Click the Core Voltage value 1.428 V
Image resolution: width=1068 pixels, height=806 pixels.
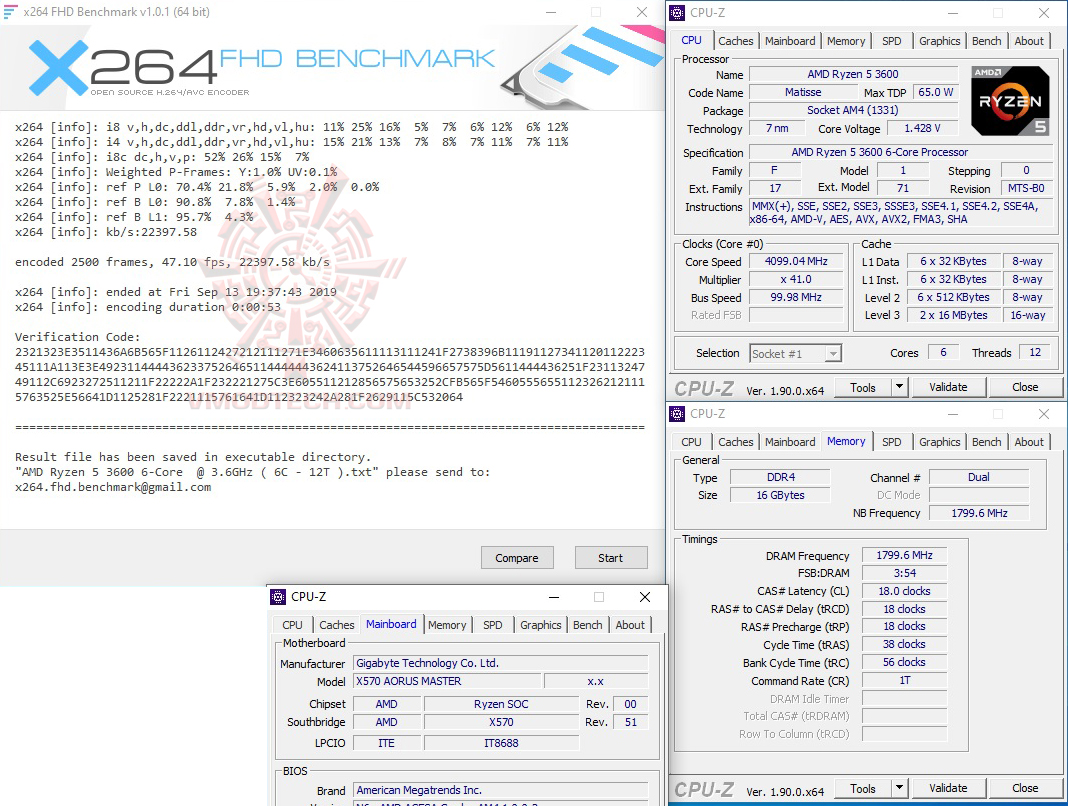[922, 128]
